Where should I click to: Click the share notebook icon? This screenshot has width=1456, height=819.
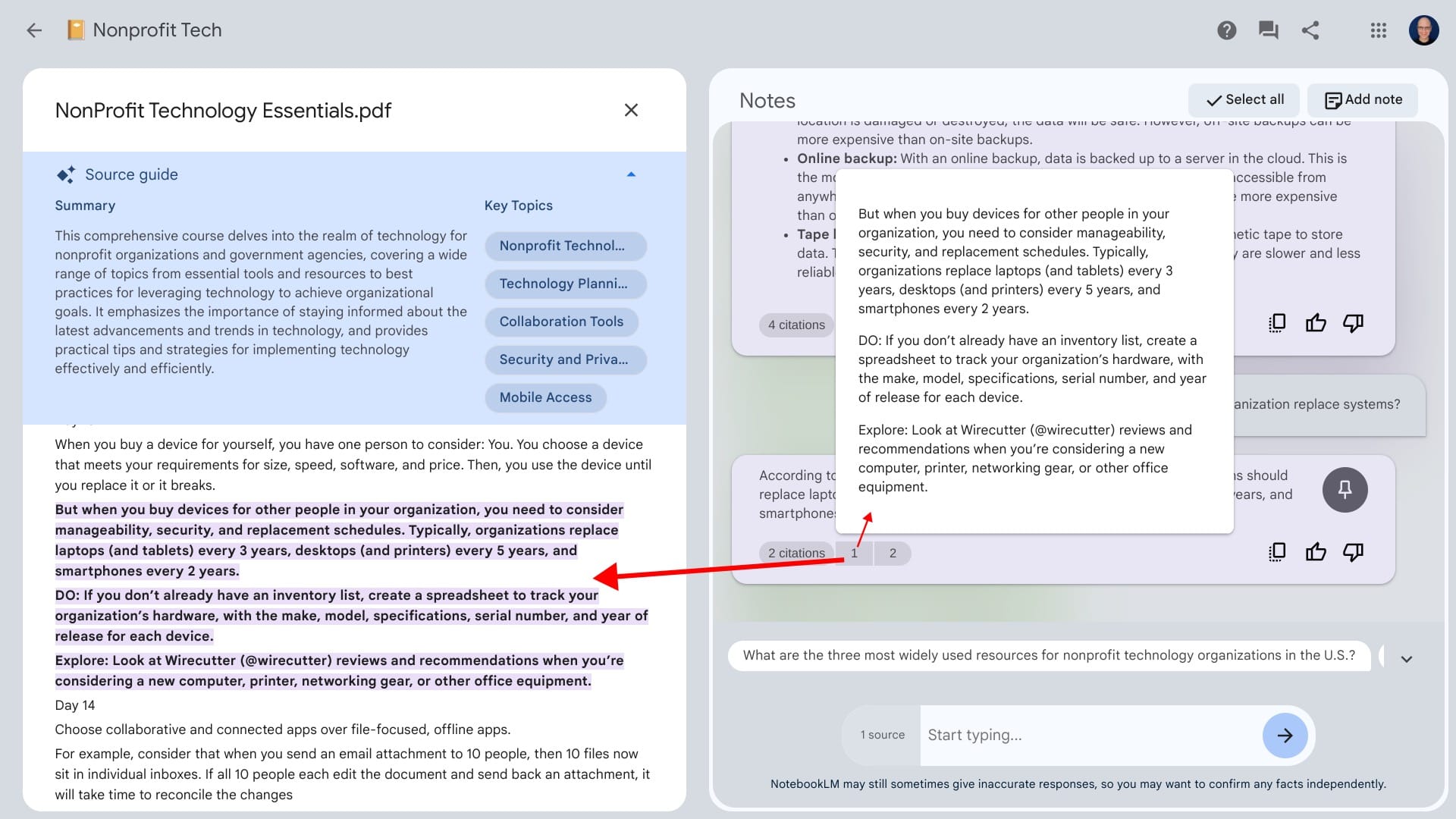tap(1310, 30)
